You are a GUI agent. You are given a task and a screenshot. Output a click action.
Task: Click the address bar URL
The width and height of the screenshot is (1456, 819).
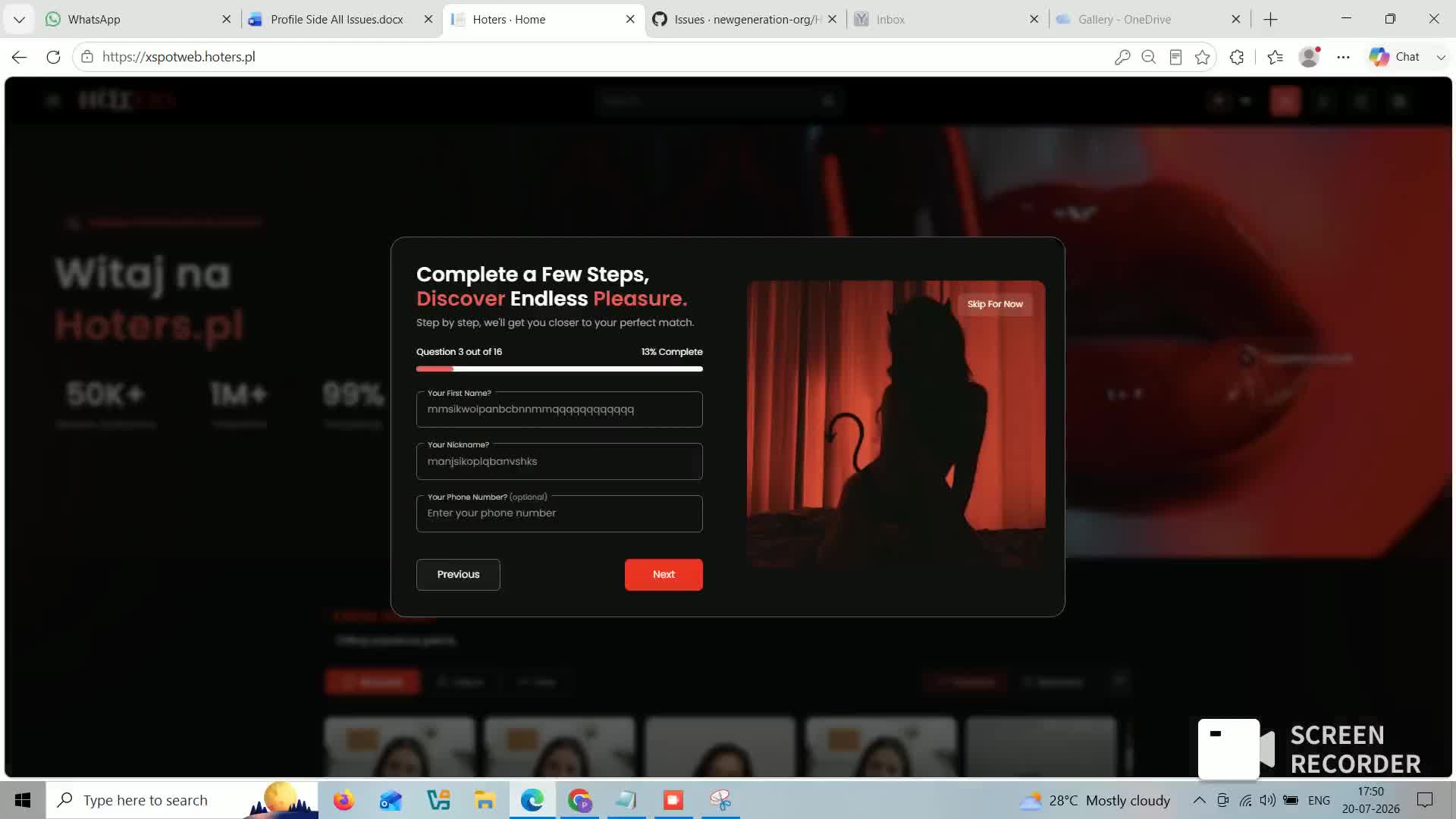tap(179, 57)
